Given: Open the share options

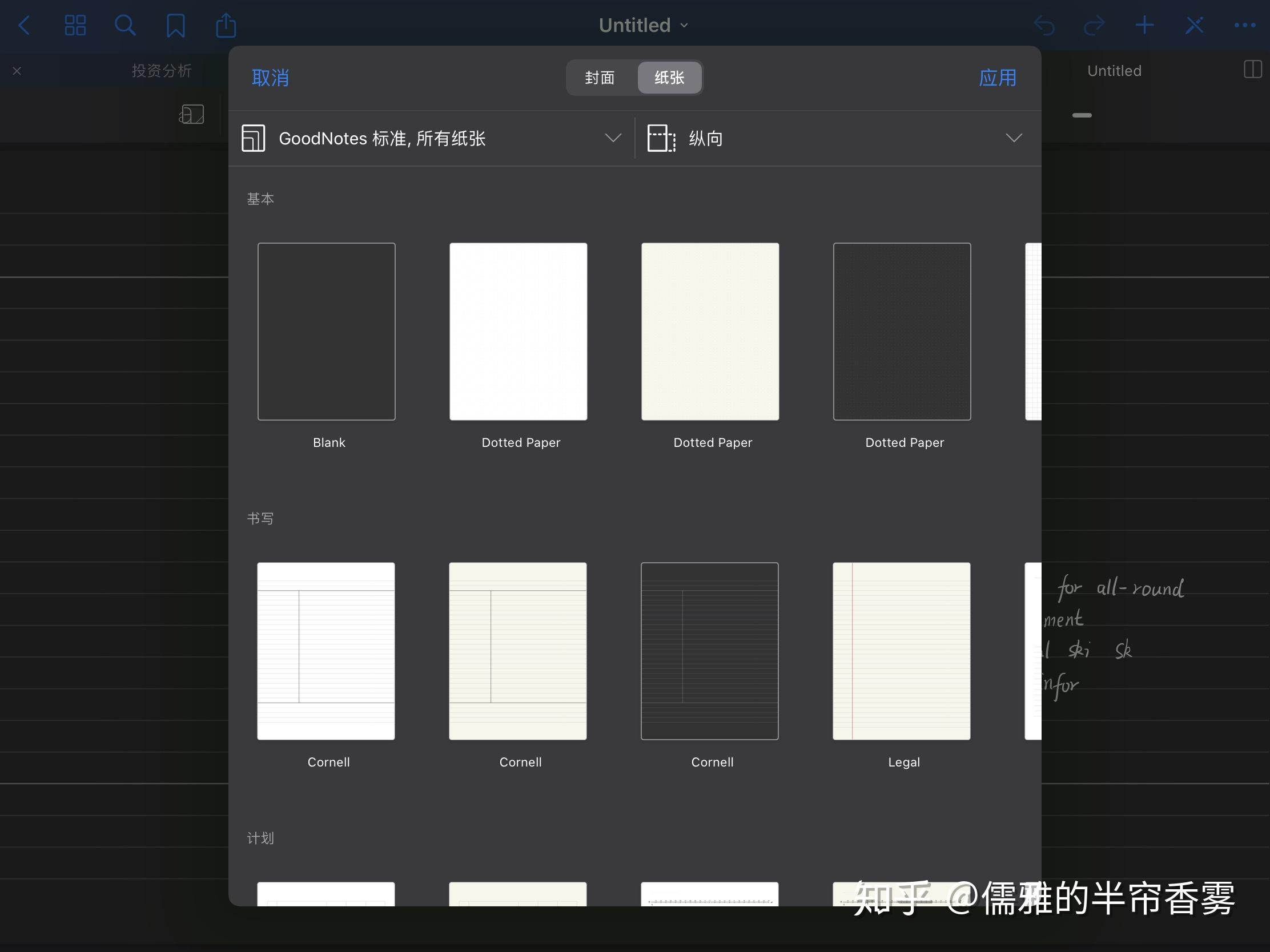Looking at the screenshot, I should point(226,25).
